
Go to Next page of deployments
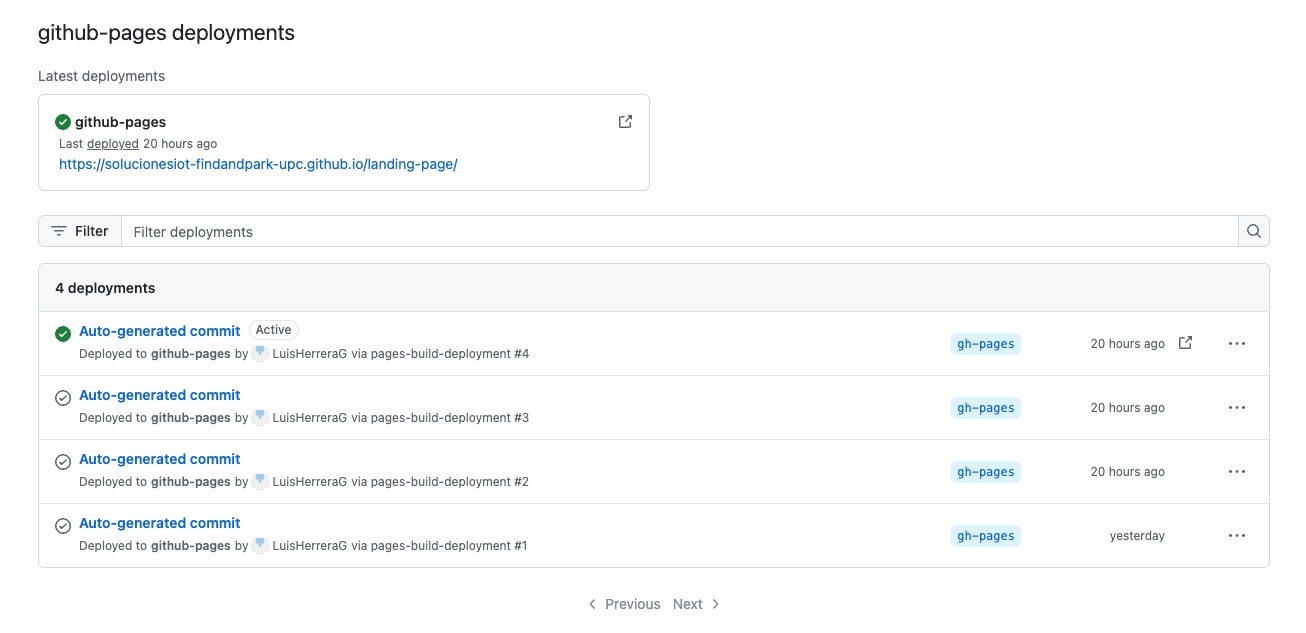pyautogui.click(x=697, y=604)
